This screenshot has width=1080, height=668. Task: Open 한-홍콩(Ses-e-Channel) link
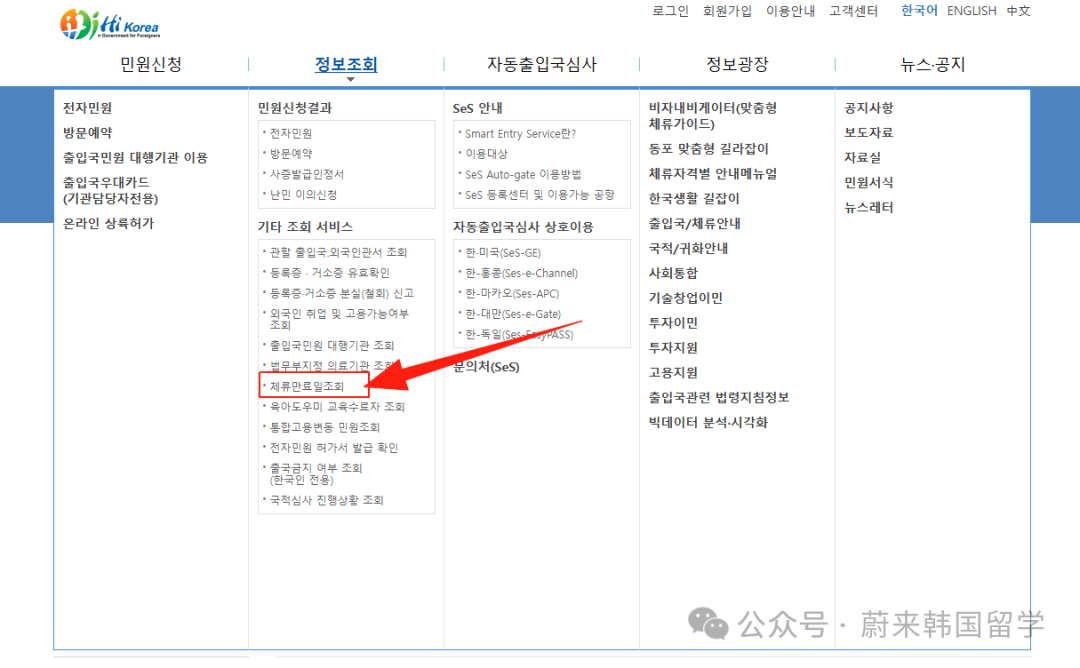(521, 273)
